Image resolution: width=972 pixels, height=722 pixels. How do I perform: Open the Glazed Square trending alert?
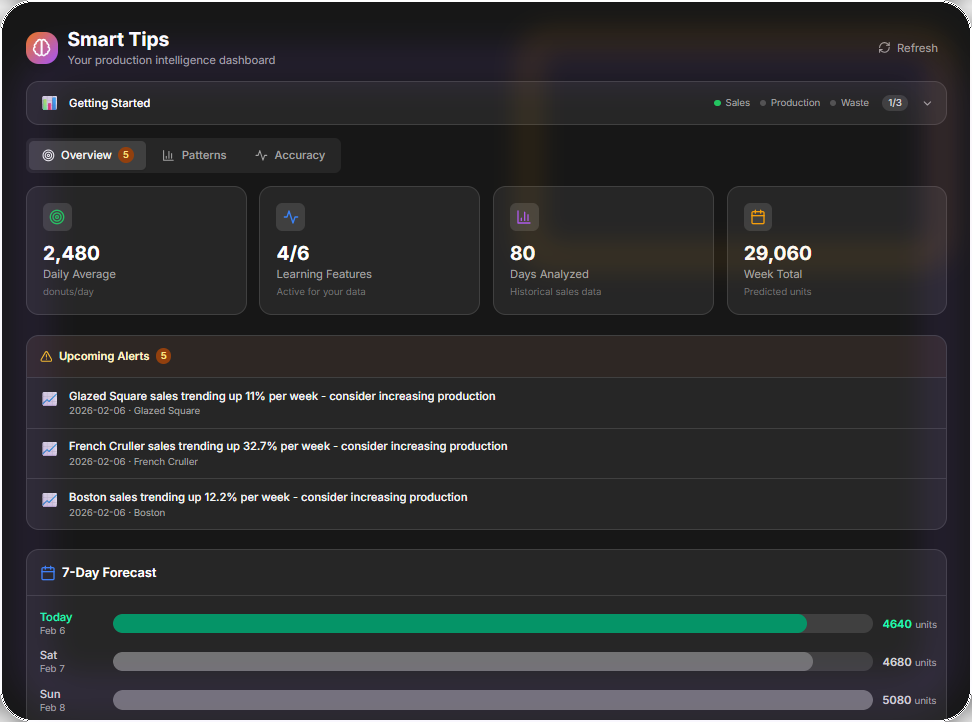tap(282, 397)
